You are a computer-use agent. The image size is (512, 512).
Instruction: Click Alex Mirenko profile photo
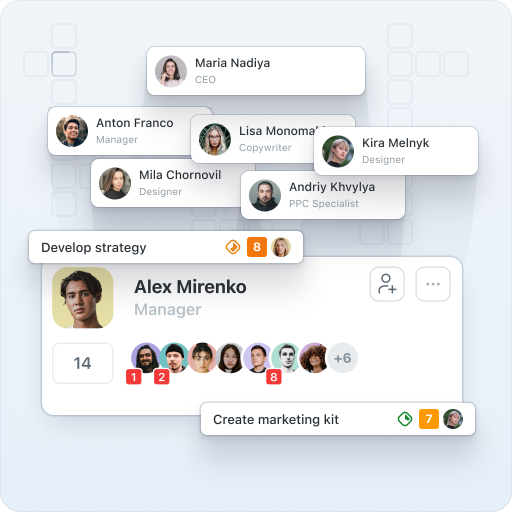(83, 298)
